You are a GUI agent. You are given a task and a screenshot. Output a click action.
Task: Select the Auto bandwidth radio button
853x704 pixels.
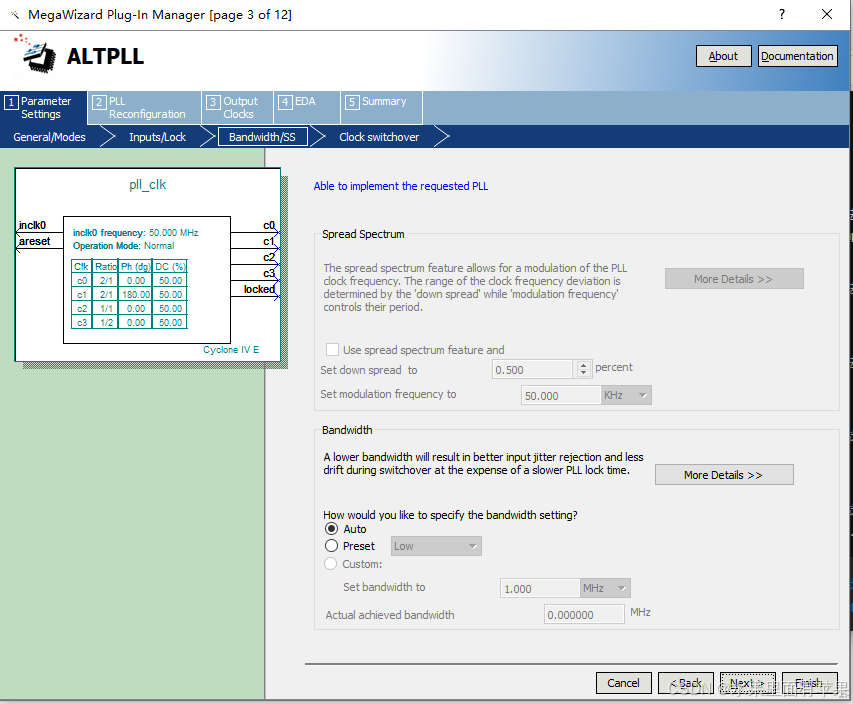tap(331, 529)
